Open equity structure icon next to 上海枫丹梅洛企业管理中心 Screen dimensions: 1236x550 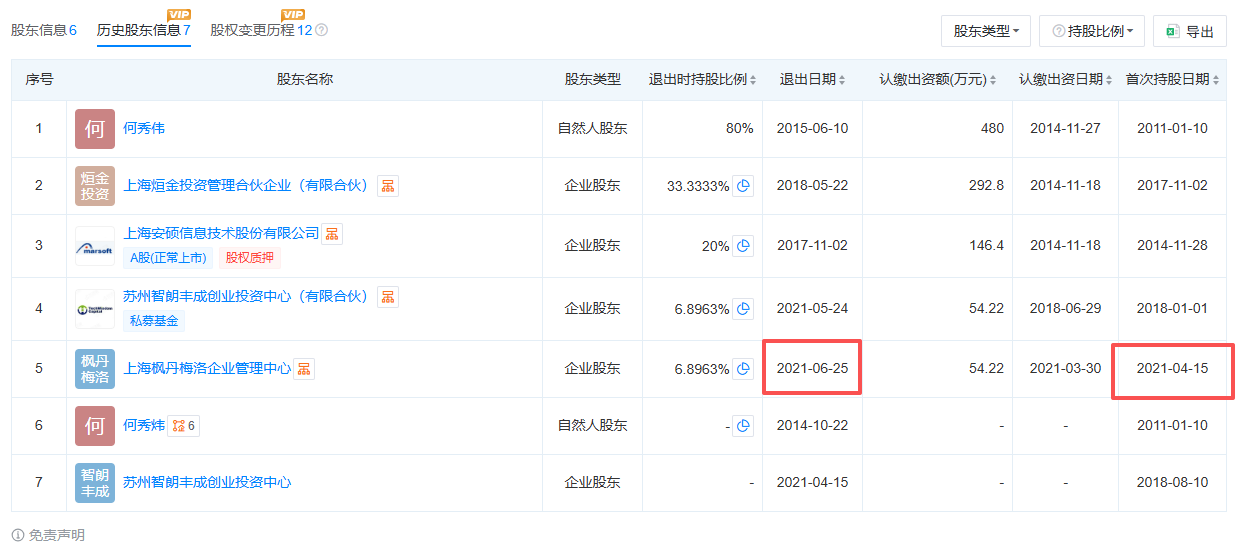[x=304, y=369]
